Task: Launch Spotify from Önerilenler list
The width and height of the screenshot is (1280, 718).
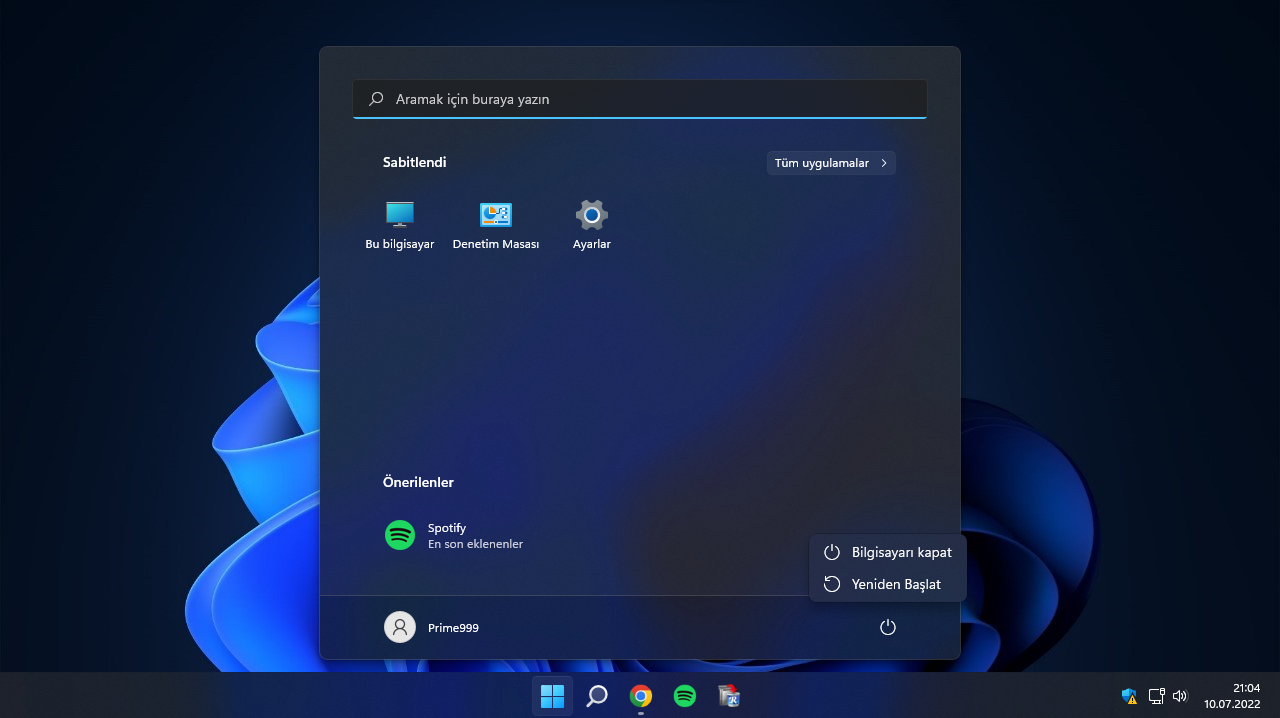Action: pyautogui.click(x=455, y=535)
